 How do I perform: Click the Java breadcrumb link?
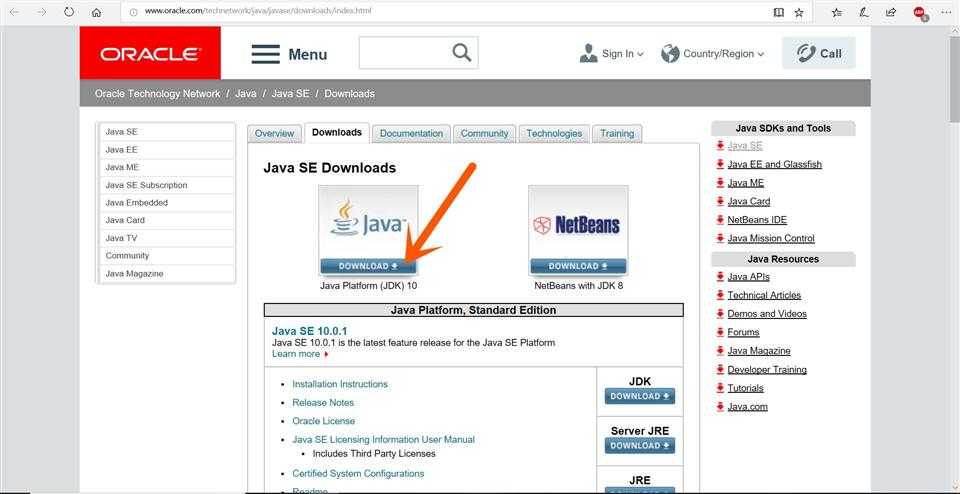(x=246, y=94)
